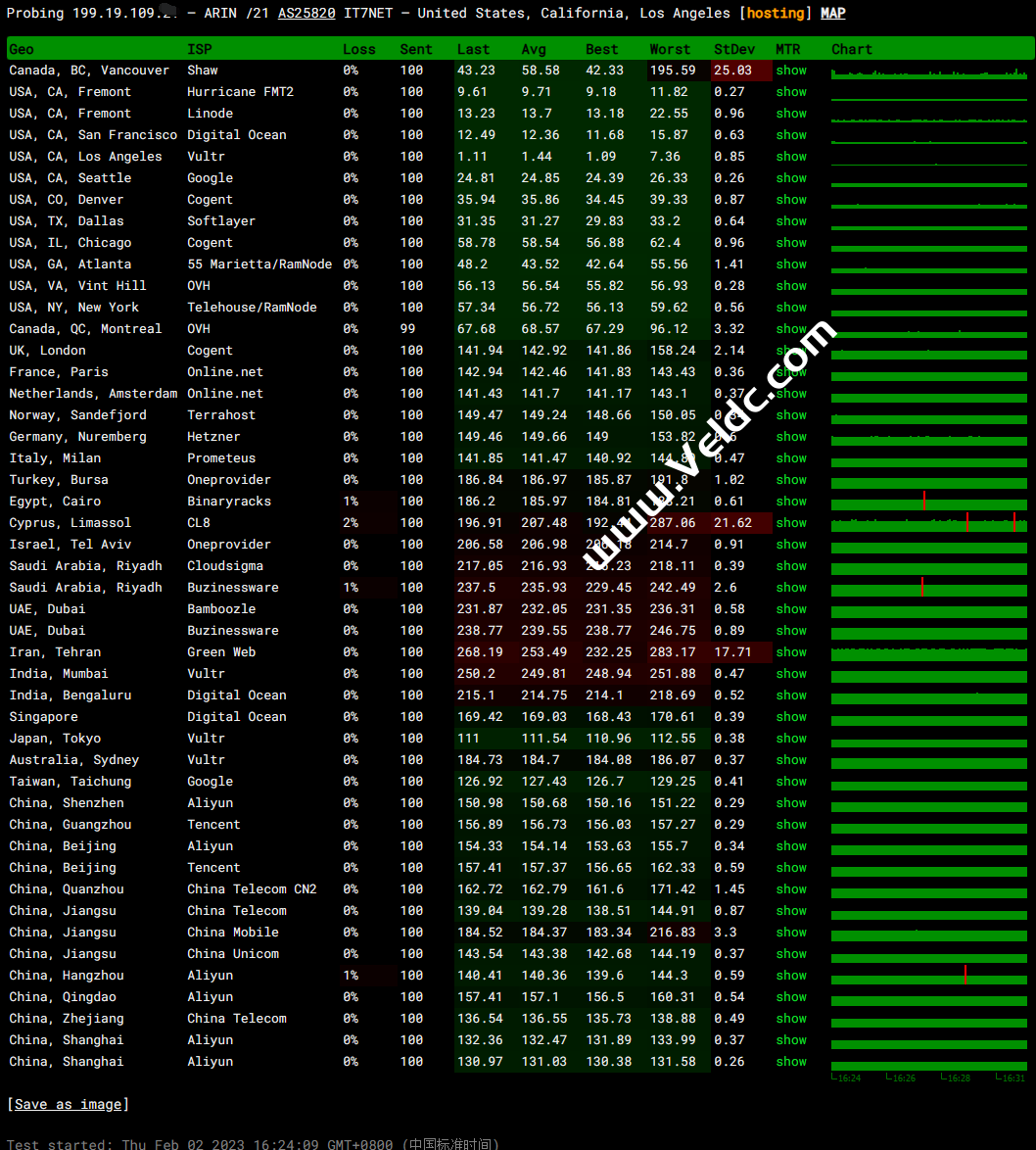This screenshot has height=1150, width=1036.
Task: Show MTR for Chicago Cogent row
Action: [x=791, y=243]
